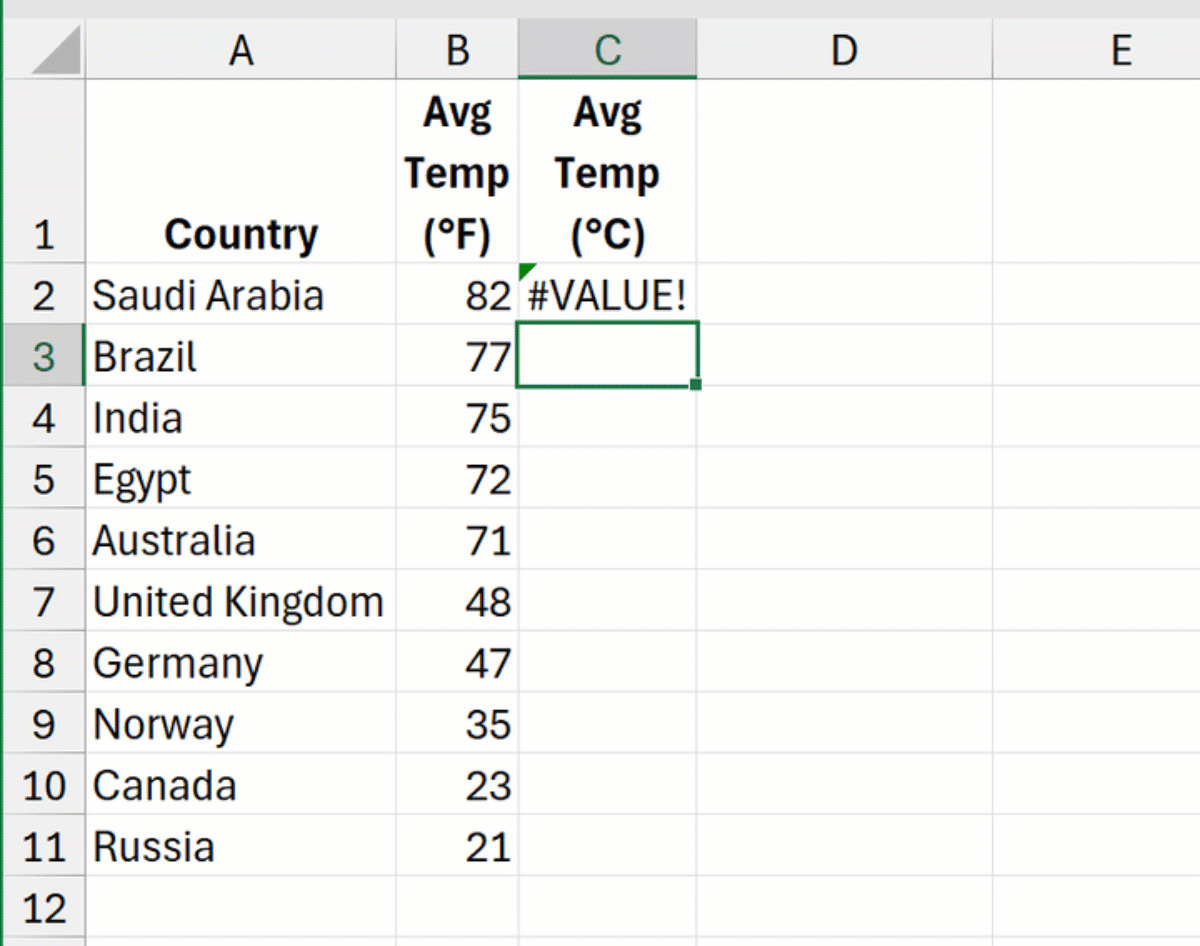The height and width of the screenshot is (946, 1200).
Task: Select the Avg Temp (°C) header cell
Action: [x=608, y=172]
